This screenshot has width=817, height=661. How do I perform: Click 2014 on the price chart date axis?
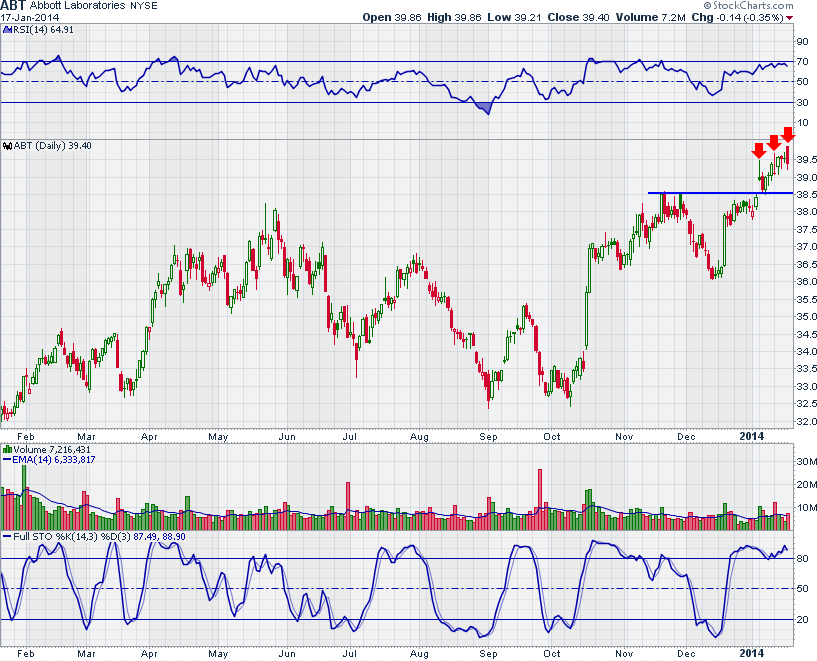752,436
